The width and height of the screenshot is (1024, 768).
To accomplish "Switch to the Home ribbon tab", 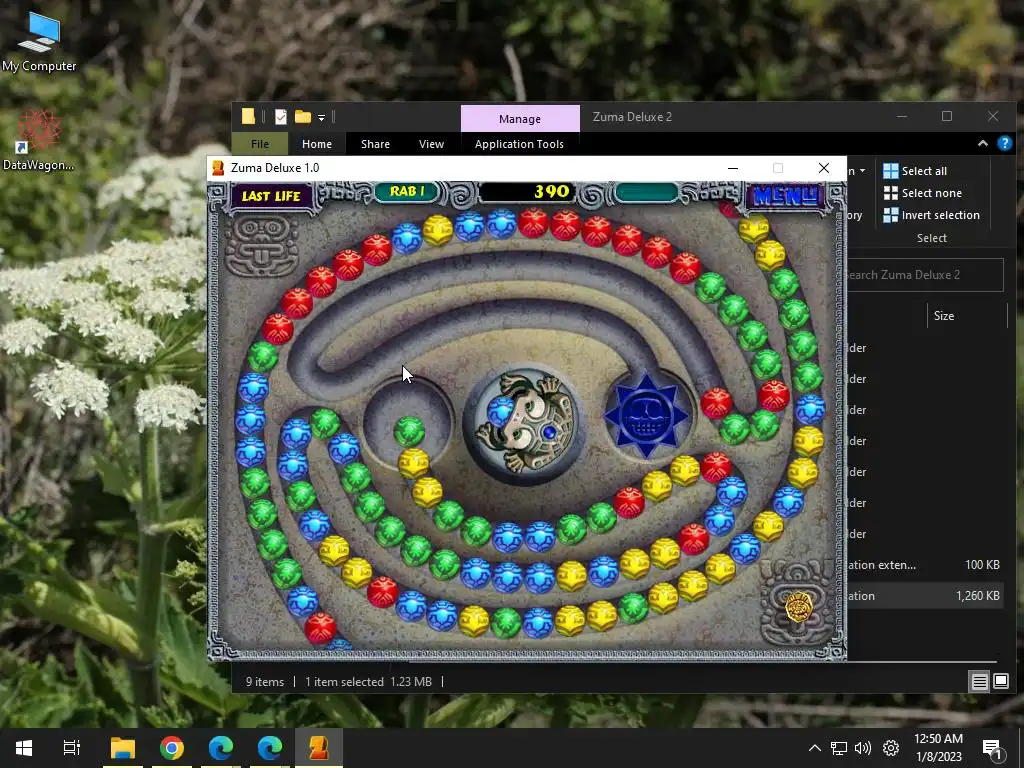I will pos(317,144).
